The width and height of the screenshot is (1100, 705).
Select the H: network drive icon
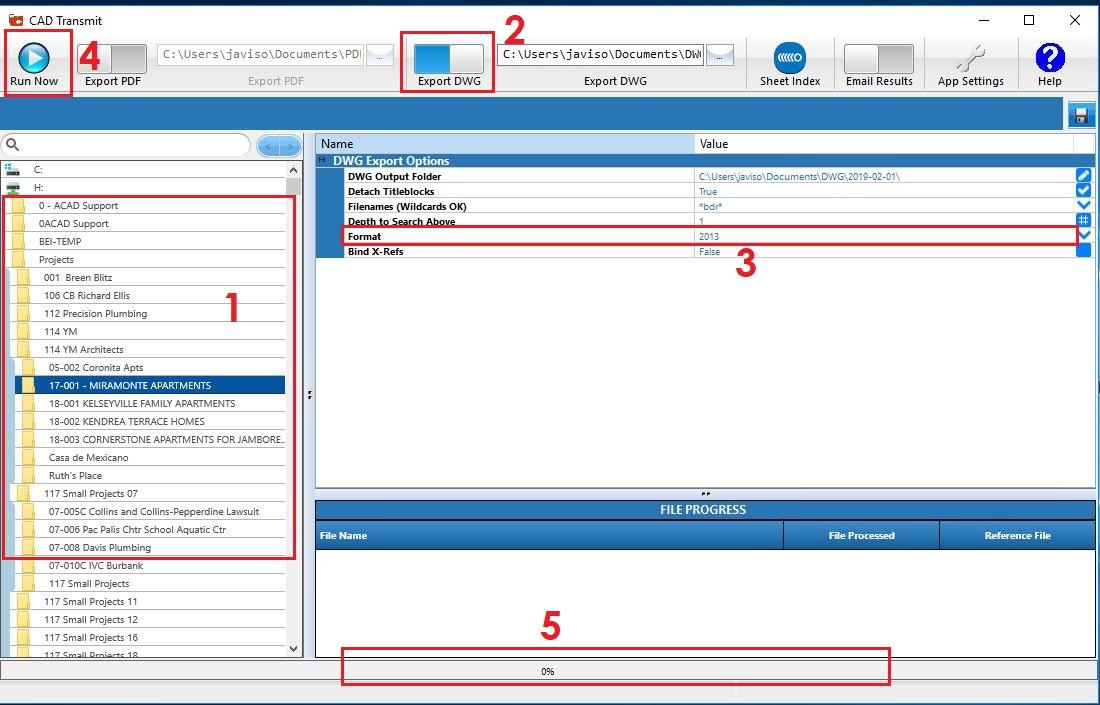pos(12,187)
